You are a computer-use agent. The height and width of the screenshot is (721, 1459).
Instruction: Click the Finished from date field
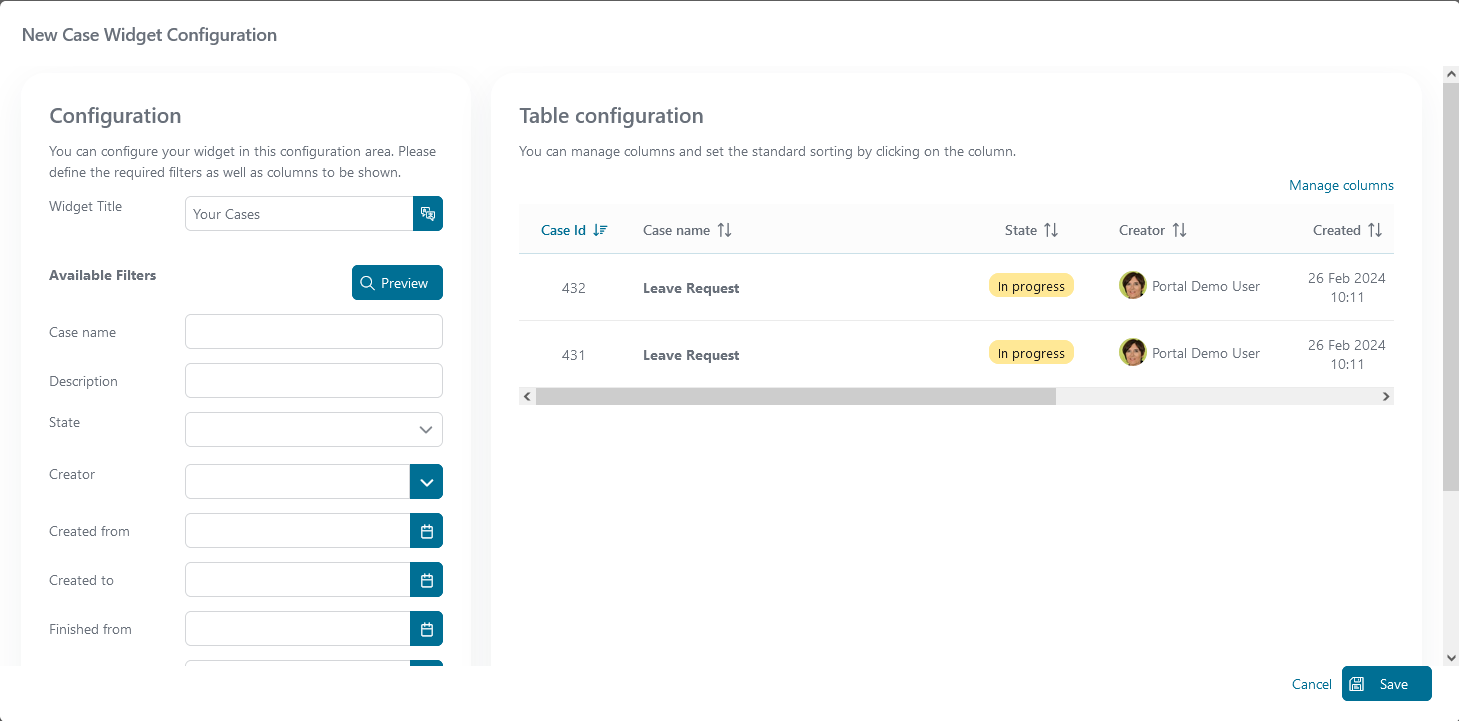click(x=298, y=629)
